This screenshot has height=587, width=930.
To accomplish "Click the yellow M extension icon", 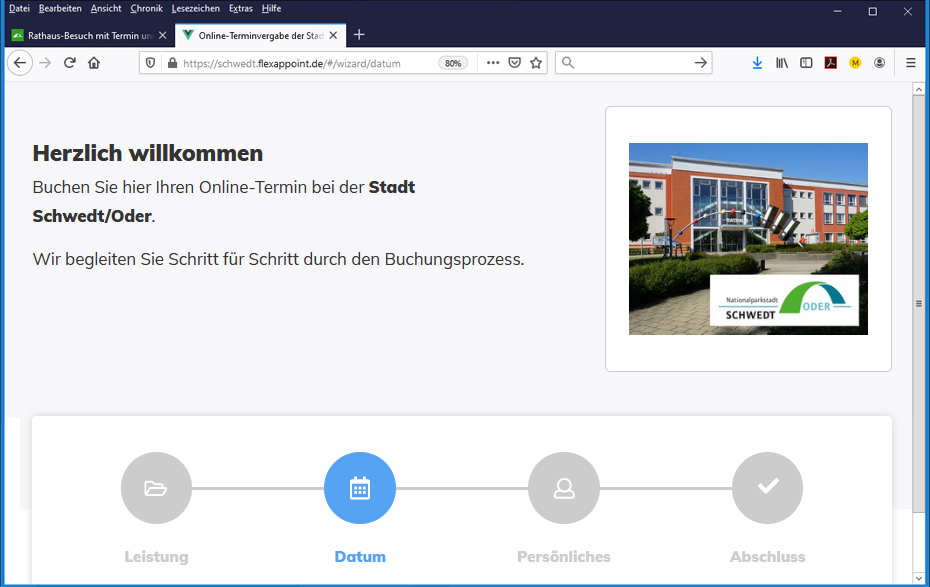I will [854, 62].
